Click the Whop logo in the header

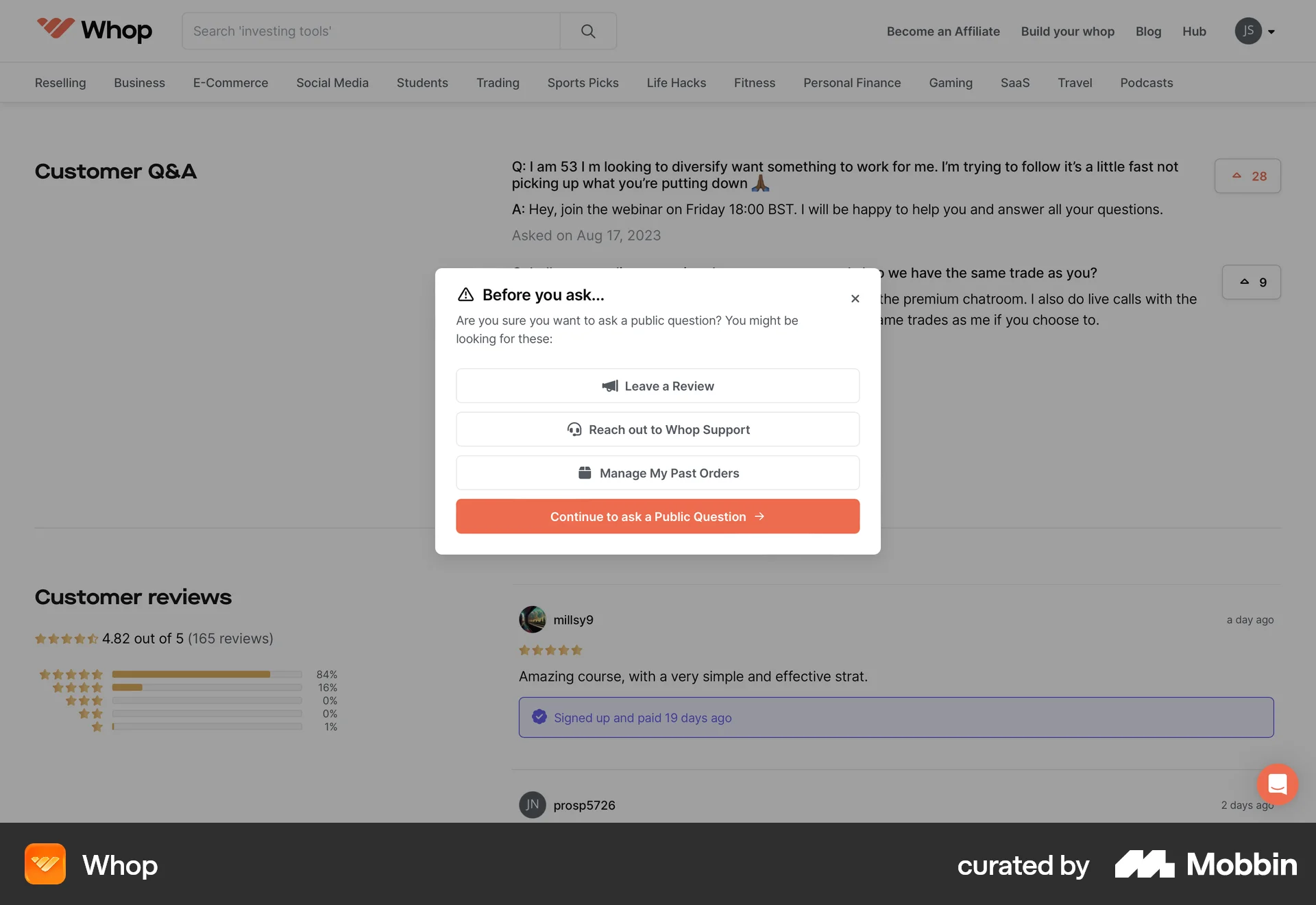tap(94, 30)
